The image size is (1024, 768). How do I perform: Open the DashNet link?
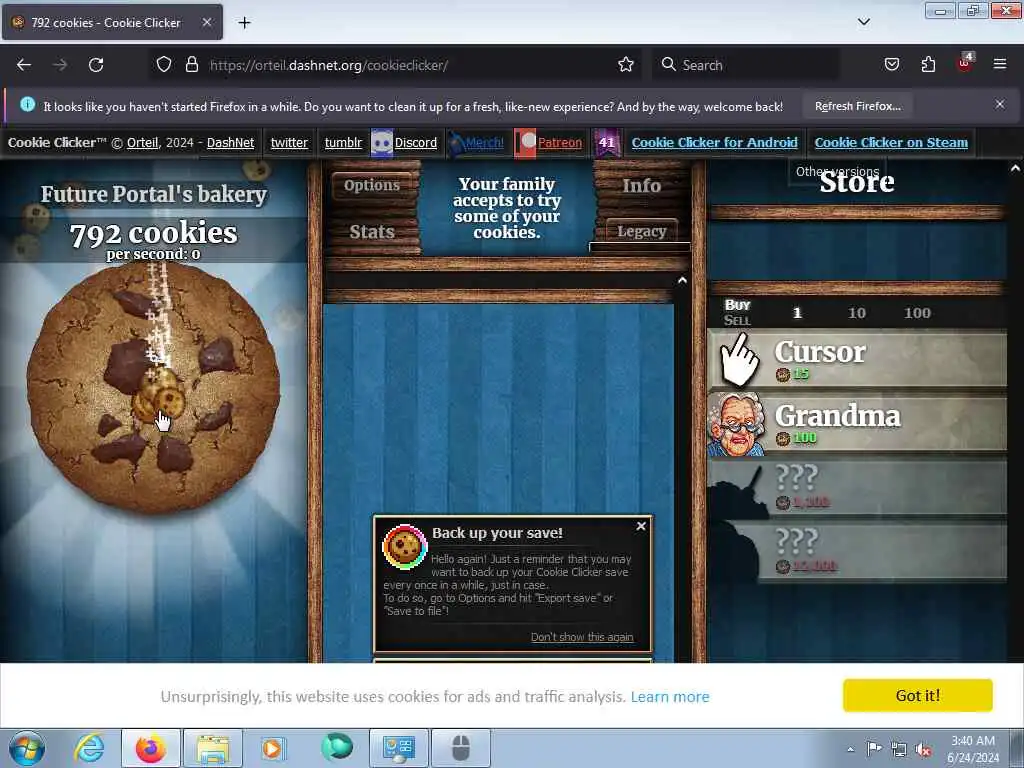click(231, 142)
